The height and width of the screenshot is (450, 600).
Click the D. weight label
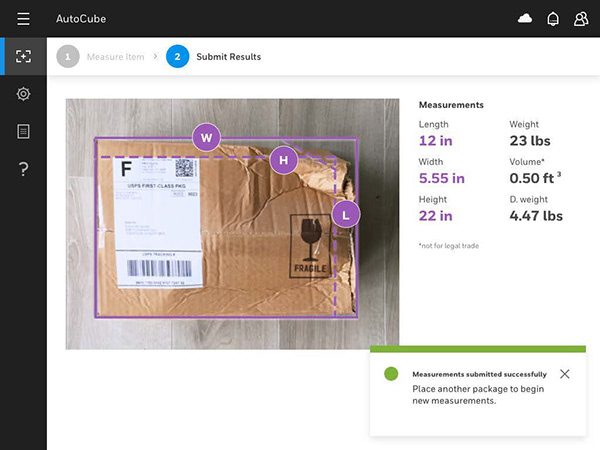click(528, 199)
